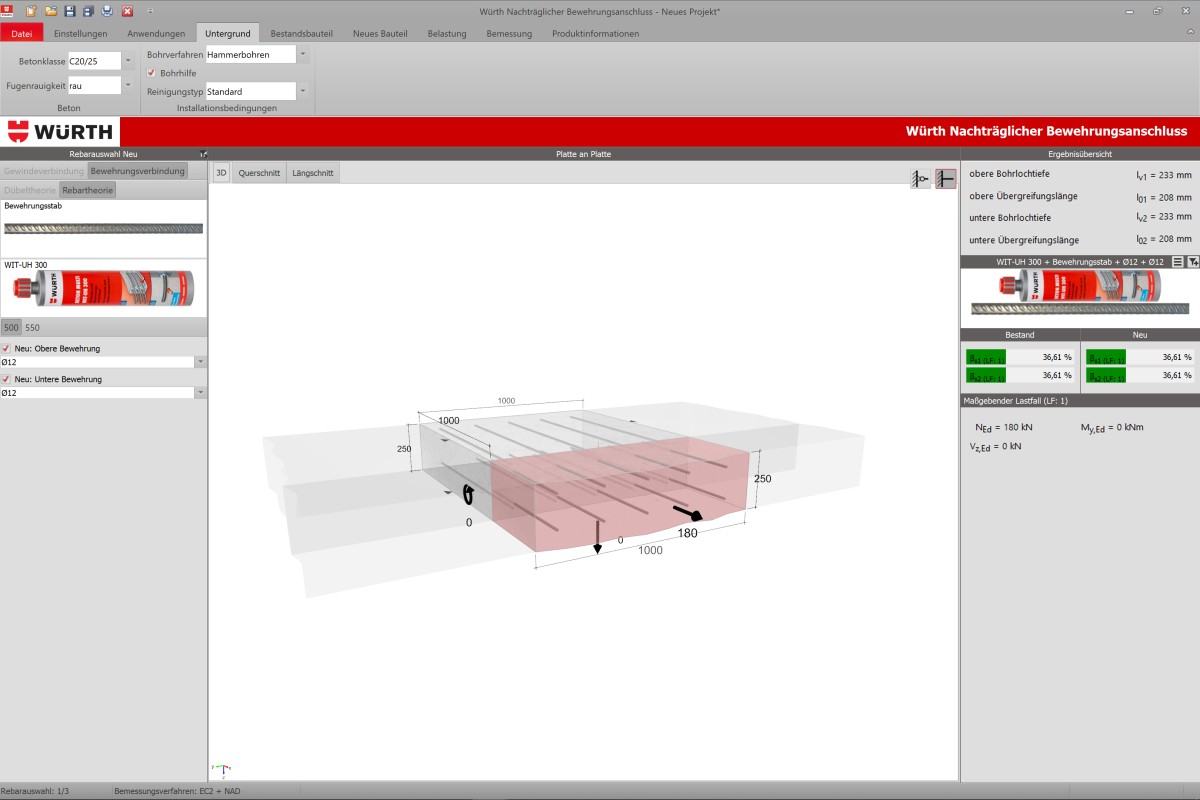
Task: Click Bemessungsverfahren: EC2 + NAD in status bar
Action: pos(177,791)
